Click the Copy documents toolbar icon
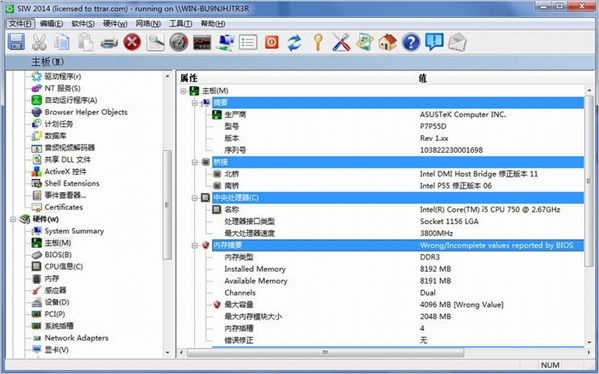Image resolution: width=599 pixels, height=374 pixels. point(62,42)
